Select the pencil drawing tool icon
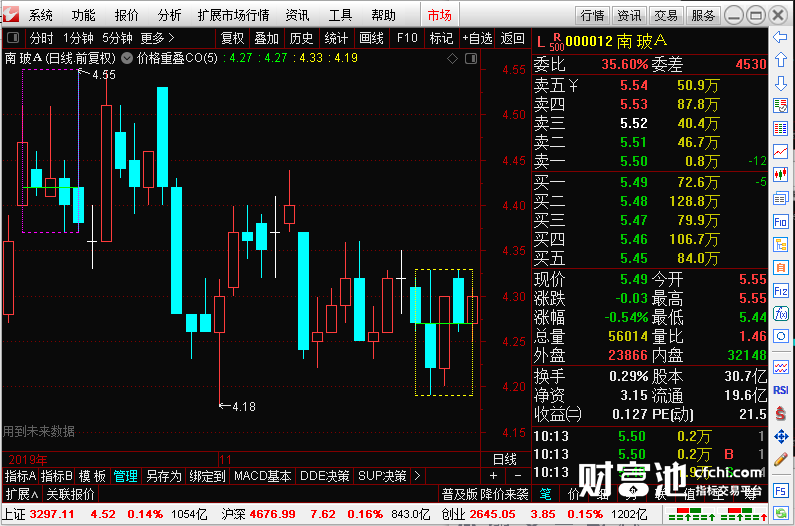The width and height of the screenshot is (795, 526). tap(780, 460)
